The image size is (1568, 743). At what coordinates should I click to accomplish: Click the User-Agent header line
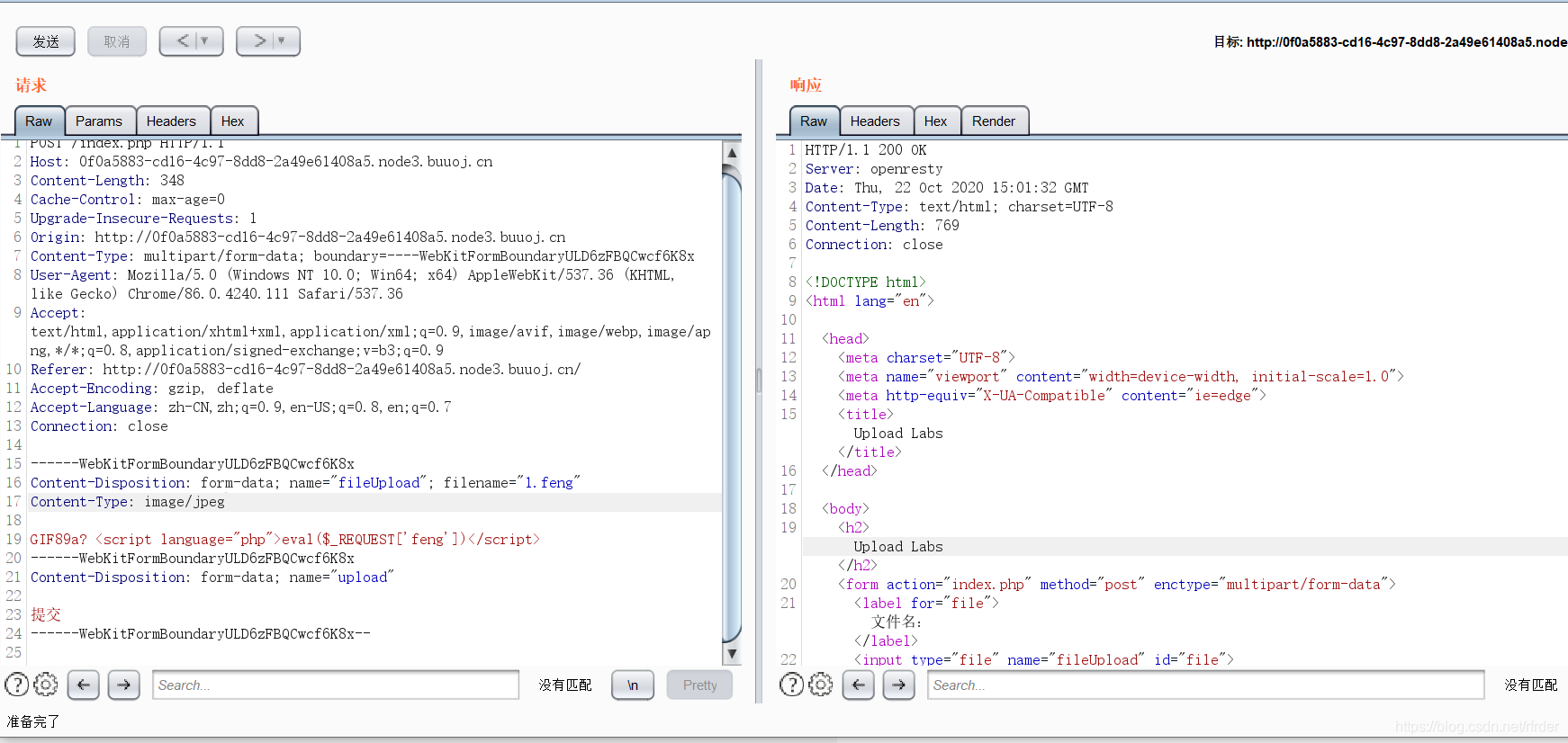click(353, 285)
